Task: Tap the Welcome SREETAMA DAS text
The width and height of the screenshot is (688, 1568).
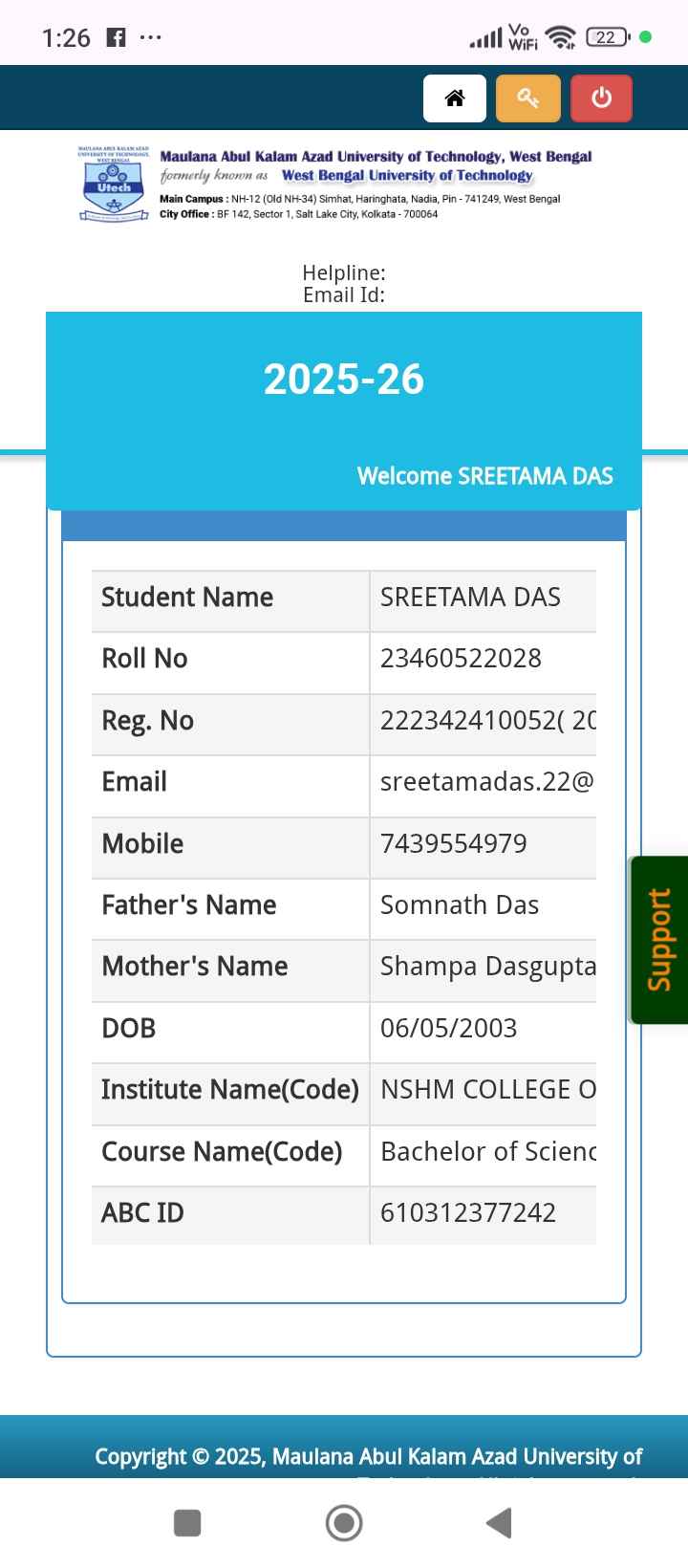Action: coord(484,476)
